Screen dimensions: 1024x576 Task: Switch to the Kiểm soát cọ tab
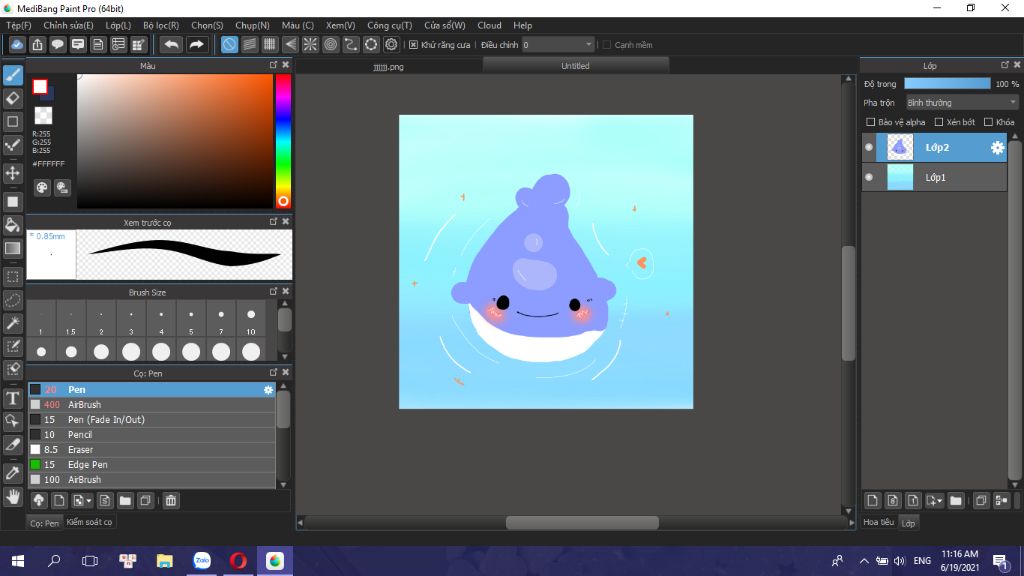(x=89, y=522)
